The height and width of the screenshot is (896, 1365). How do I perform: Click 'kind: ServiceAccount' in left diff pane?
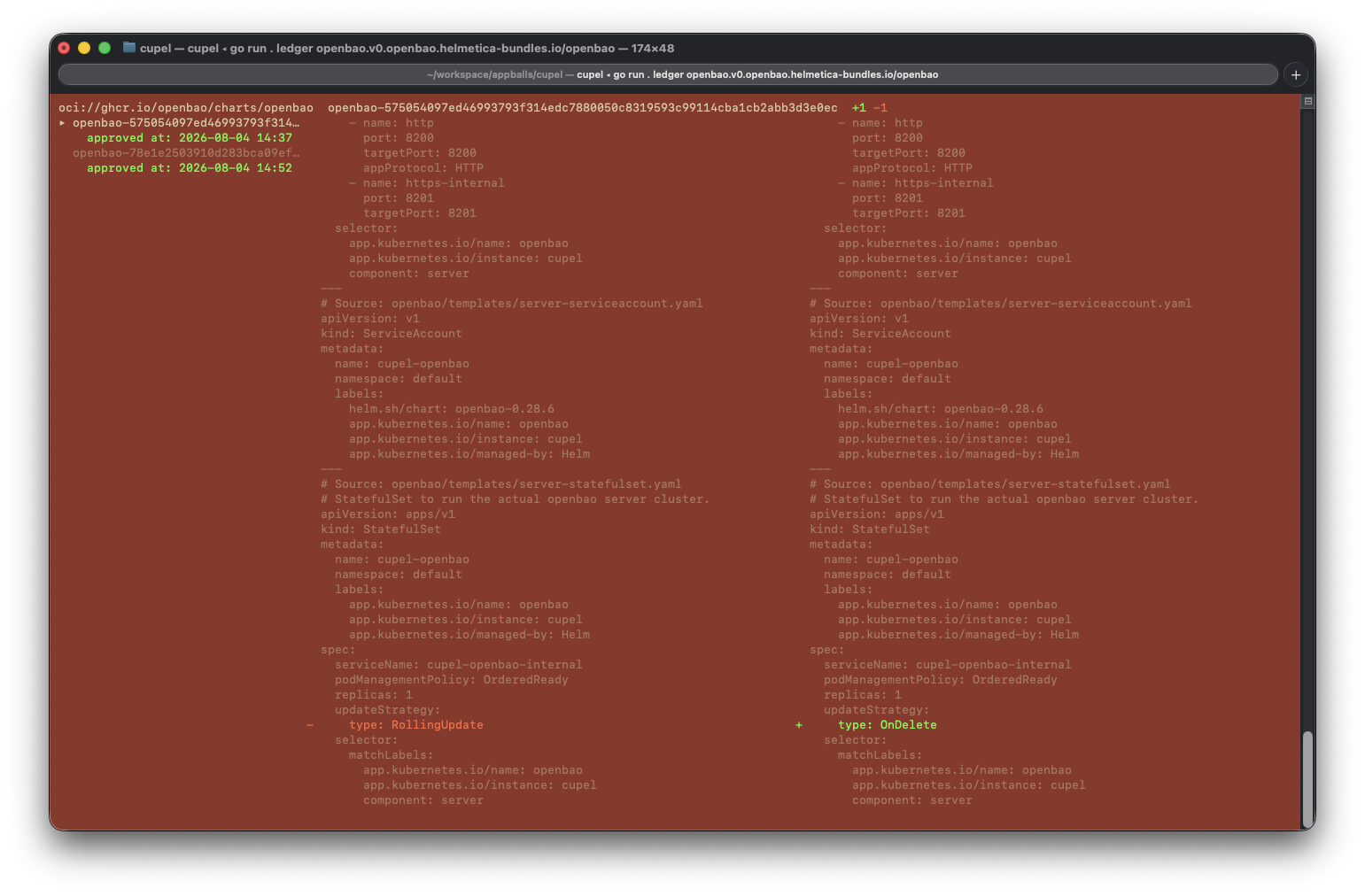pos(392,334)
